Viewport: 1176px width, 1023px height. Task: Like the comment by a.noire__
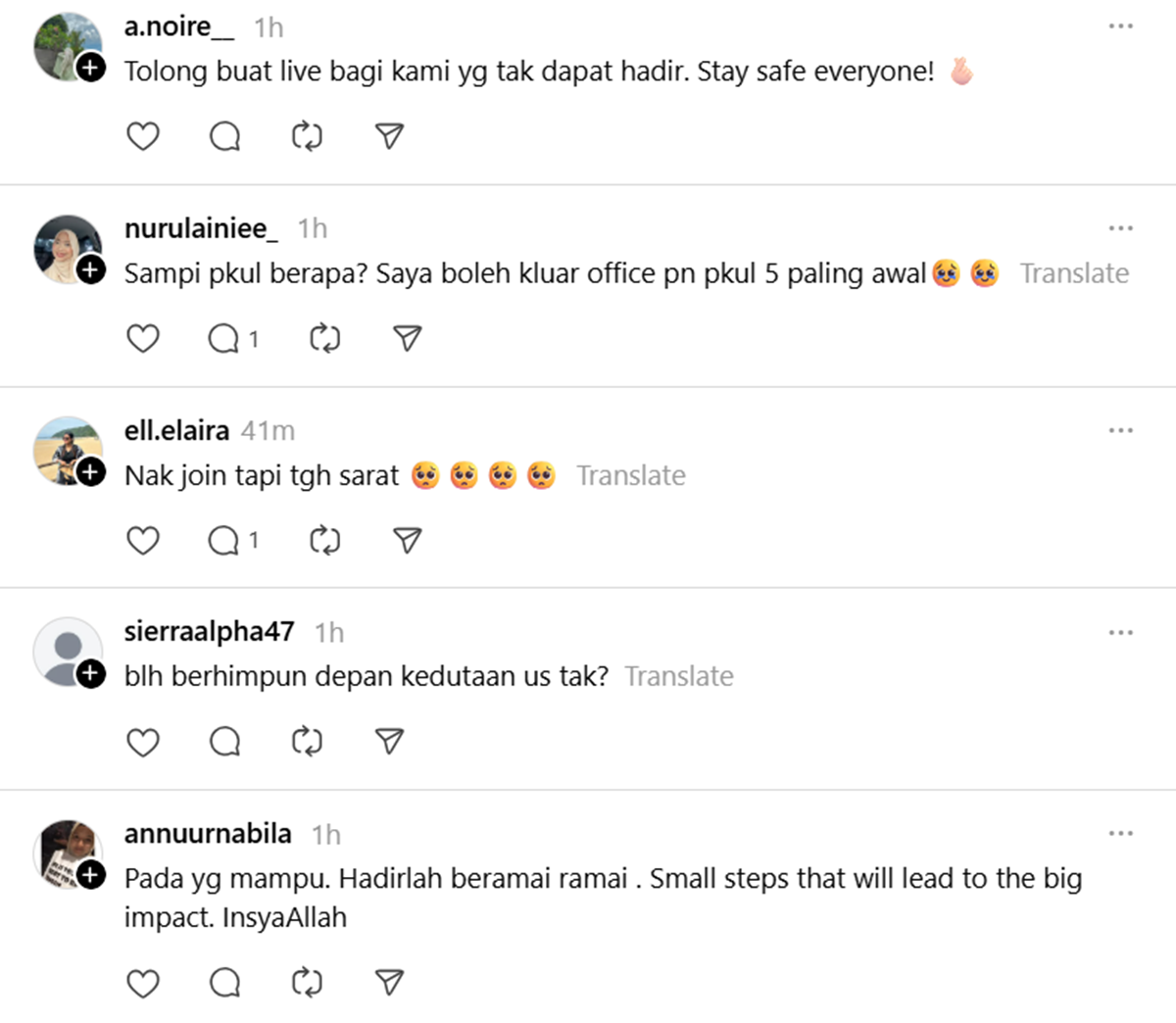pyautogui.click(x=143, y=136)
